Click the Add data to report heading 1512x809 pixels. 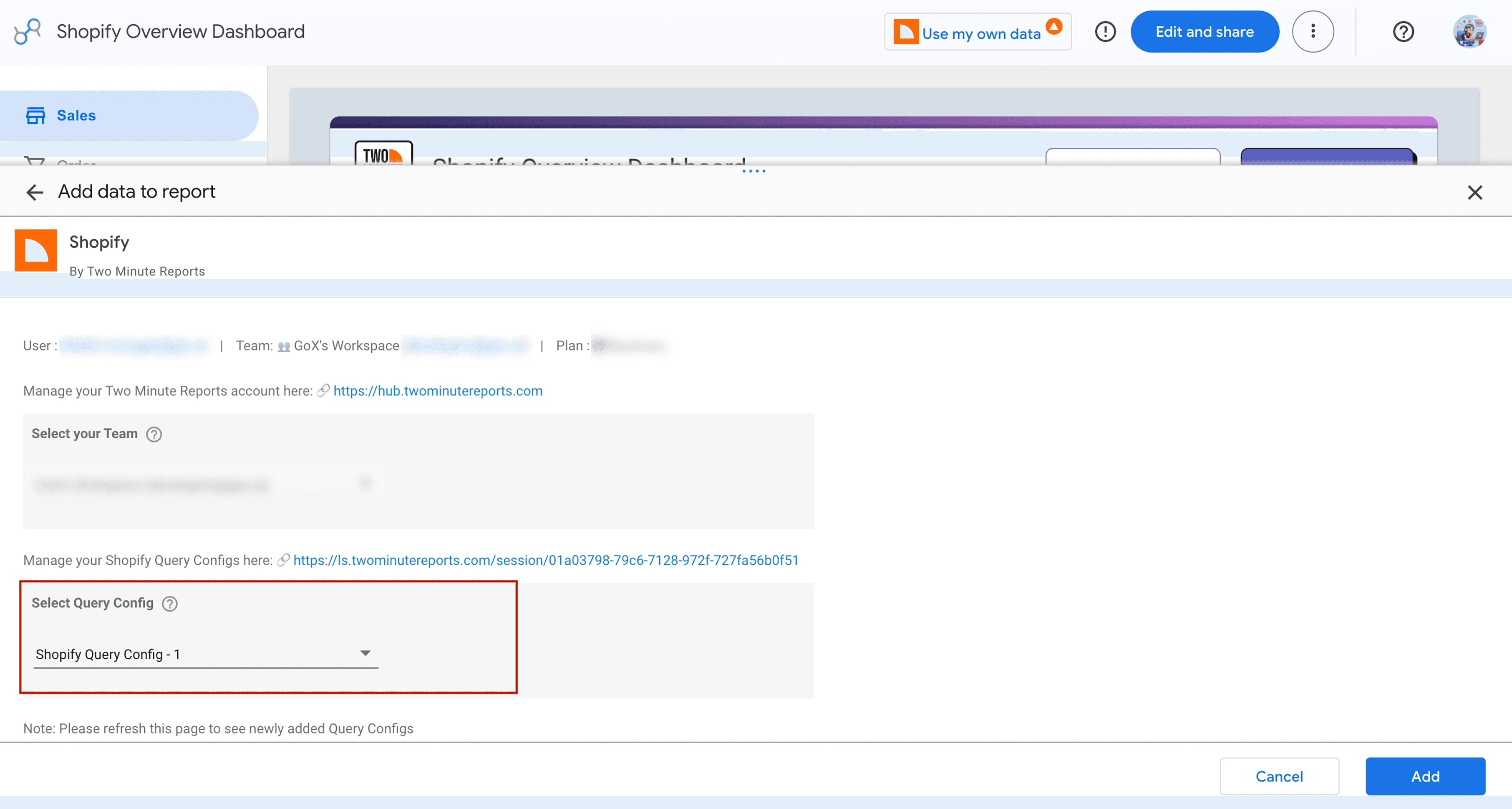(136, 192)
